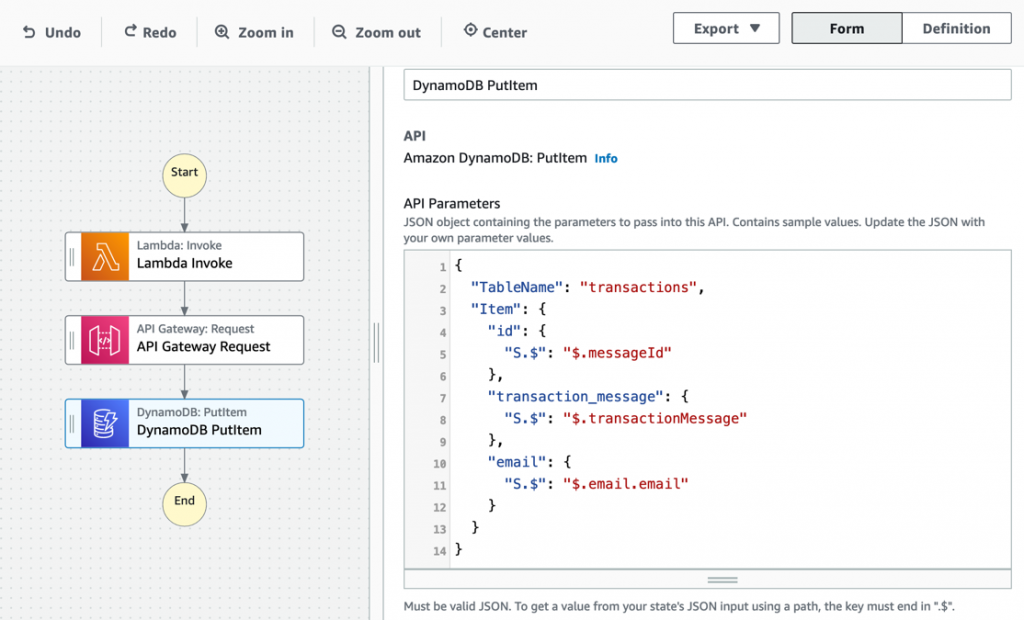The width and height of the screenshot is (1024, 620).
Task: Edit the state name field DynamoDB PutItem
Action: pos(707,85)
